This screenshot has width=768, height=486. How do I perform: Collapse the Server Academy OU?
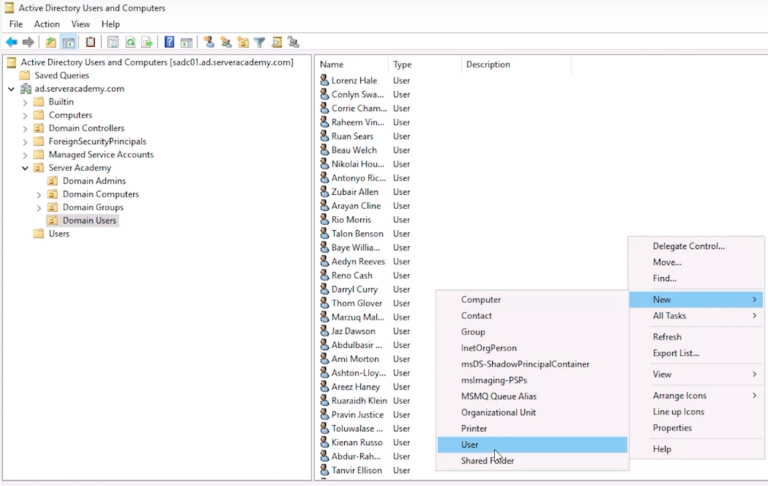click(x=25, y=168)
